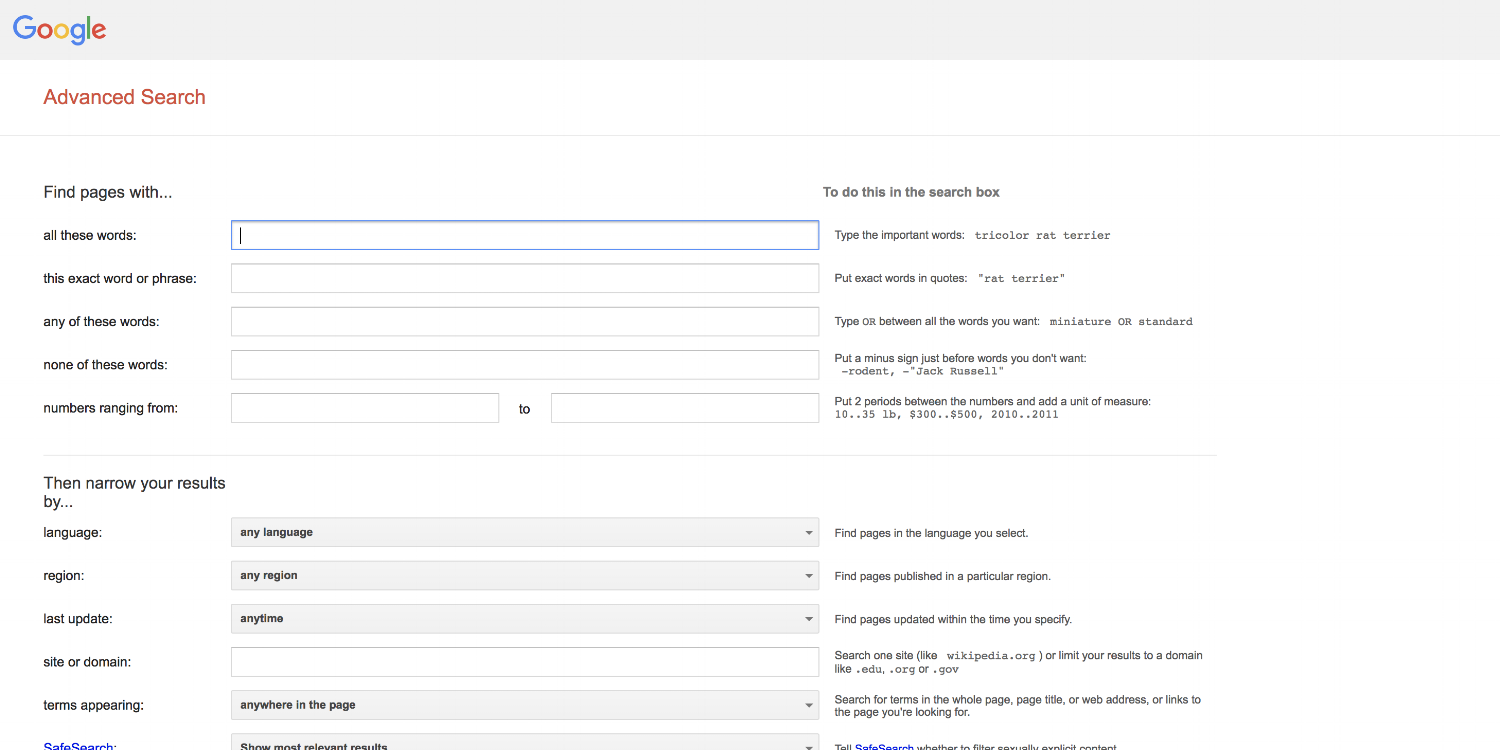Open the 'any region' dropdown
Image resolution: width=1500 pixels, height=750 pixels.
tap(525, 575)
